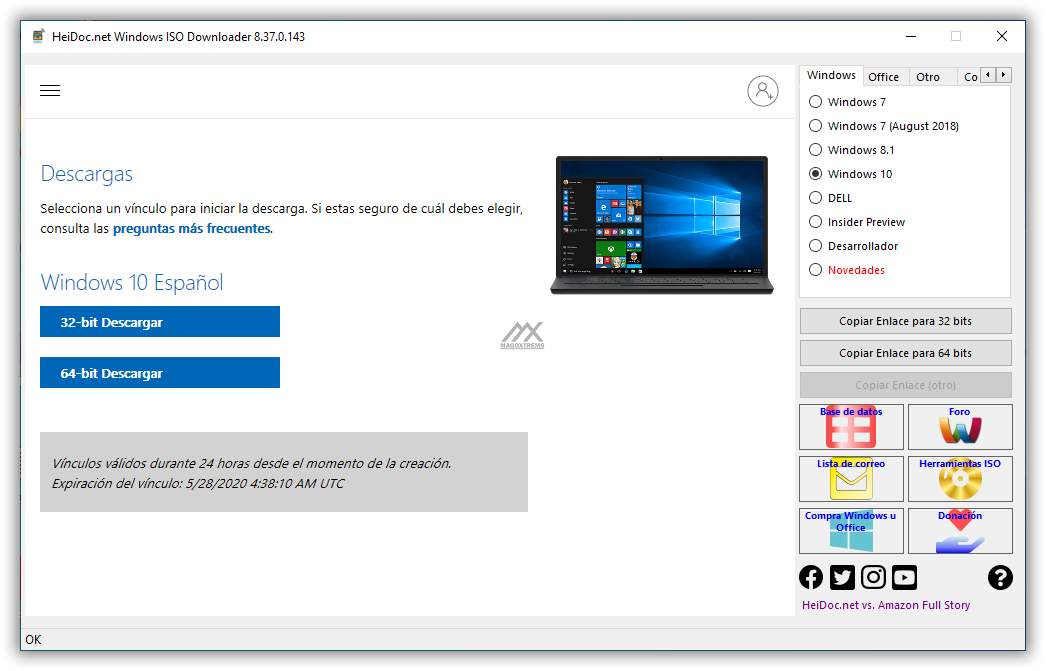
Task: Open the Lista de correo tile
Action: [851, 479]
